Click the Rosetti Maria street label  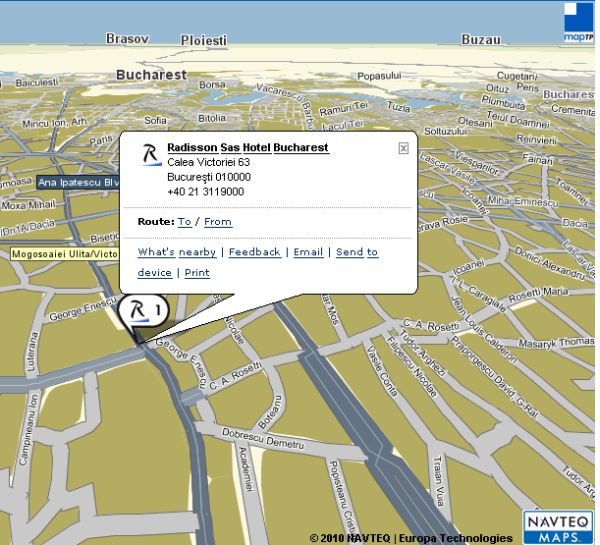click(538, 294)
